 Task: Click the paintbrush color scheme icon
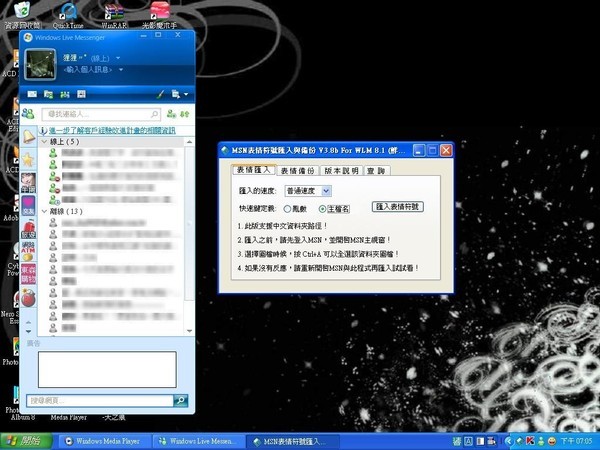tap(161, 94)
